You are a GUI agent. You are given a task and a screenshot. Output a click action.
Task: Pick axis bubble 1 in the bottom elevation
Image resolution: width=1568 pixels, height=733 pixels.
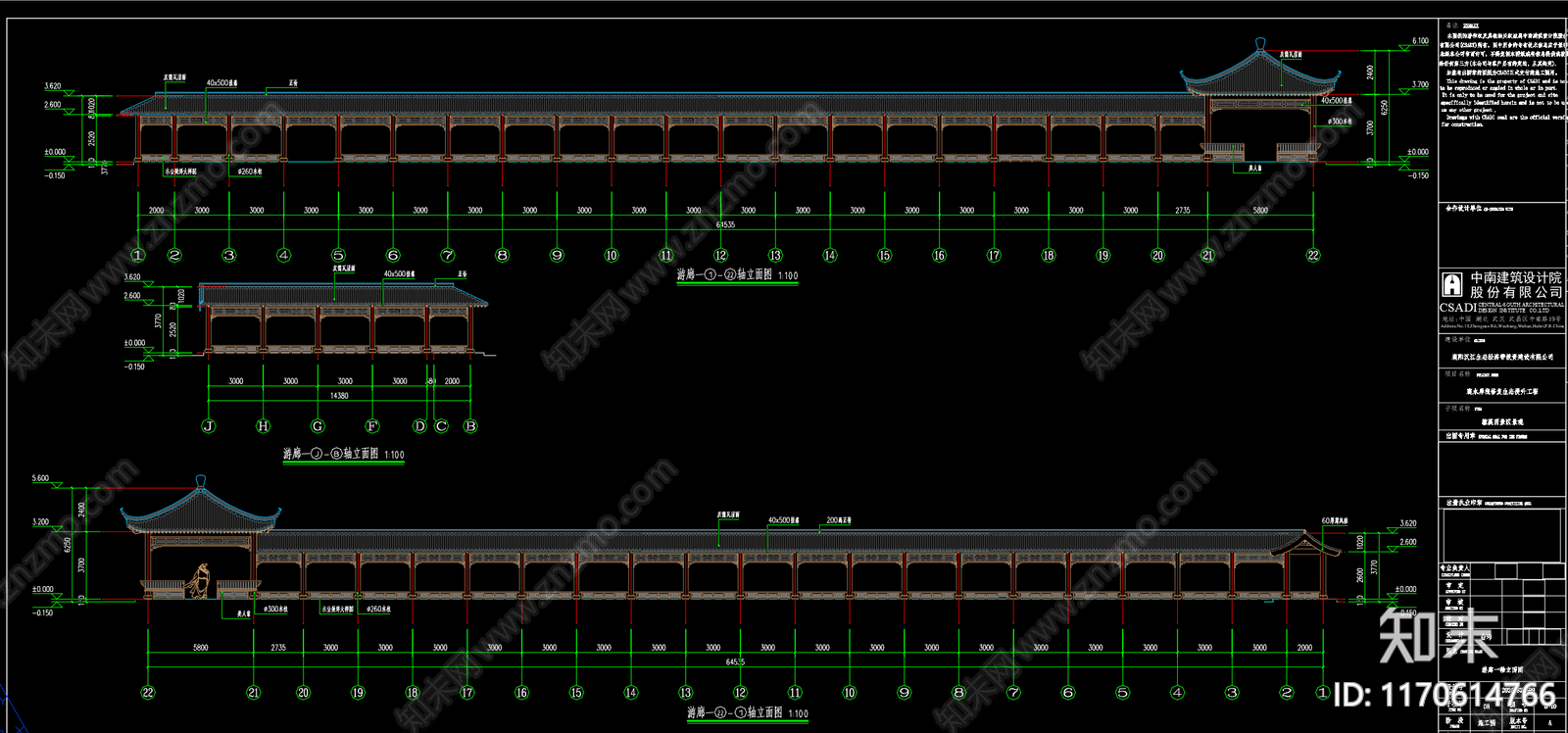pyautogui.click(x=1323, y=692)
